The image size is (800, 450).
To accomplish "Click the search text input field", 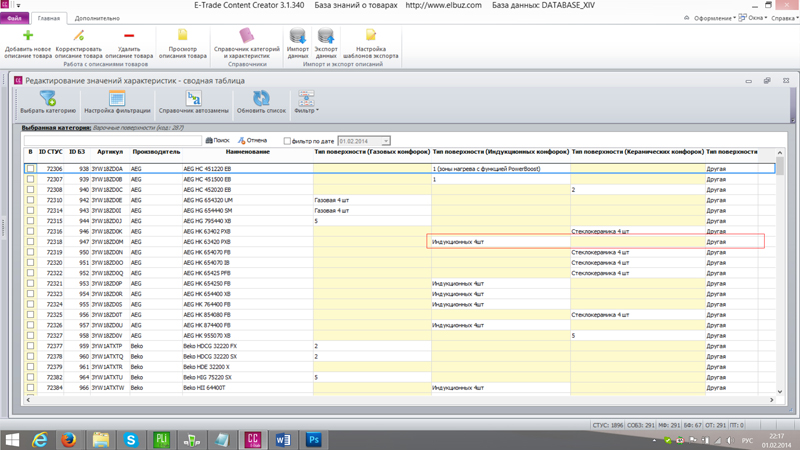I will [113, 140].
